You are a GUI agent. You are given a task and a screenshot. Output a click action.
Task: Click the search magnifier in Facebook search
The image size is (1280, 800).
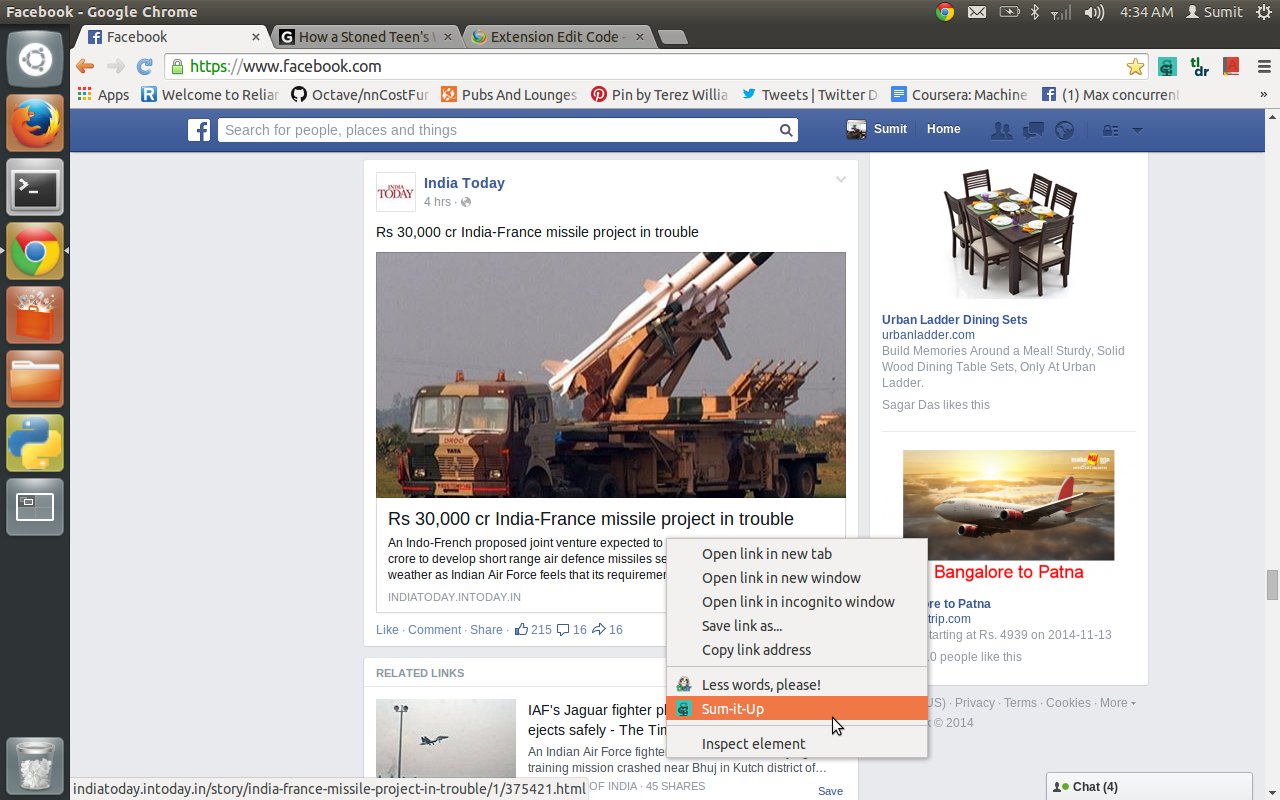click(x=787, y=130)
